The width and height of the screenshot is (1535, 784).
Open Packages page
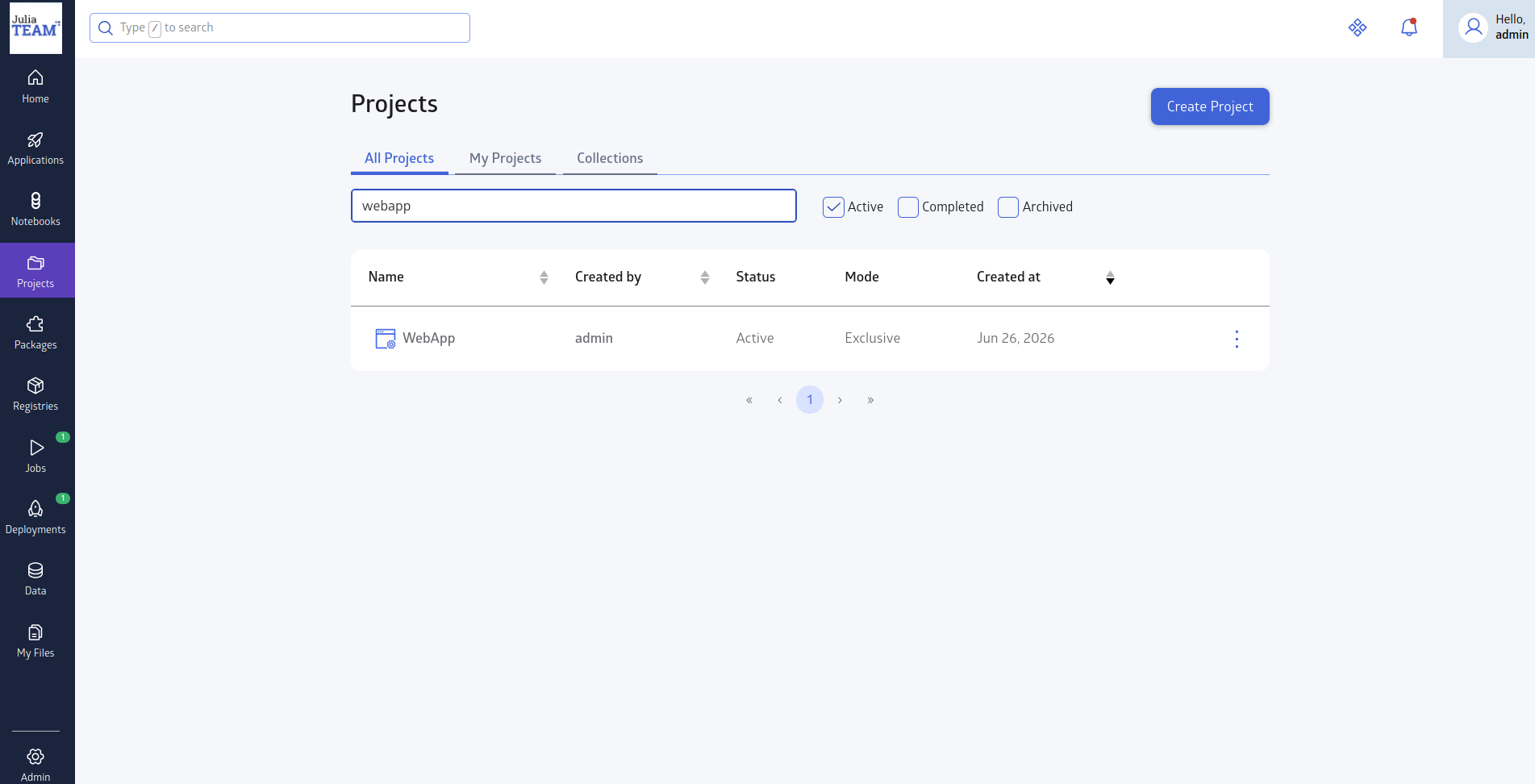click(35, 333)
